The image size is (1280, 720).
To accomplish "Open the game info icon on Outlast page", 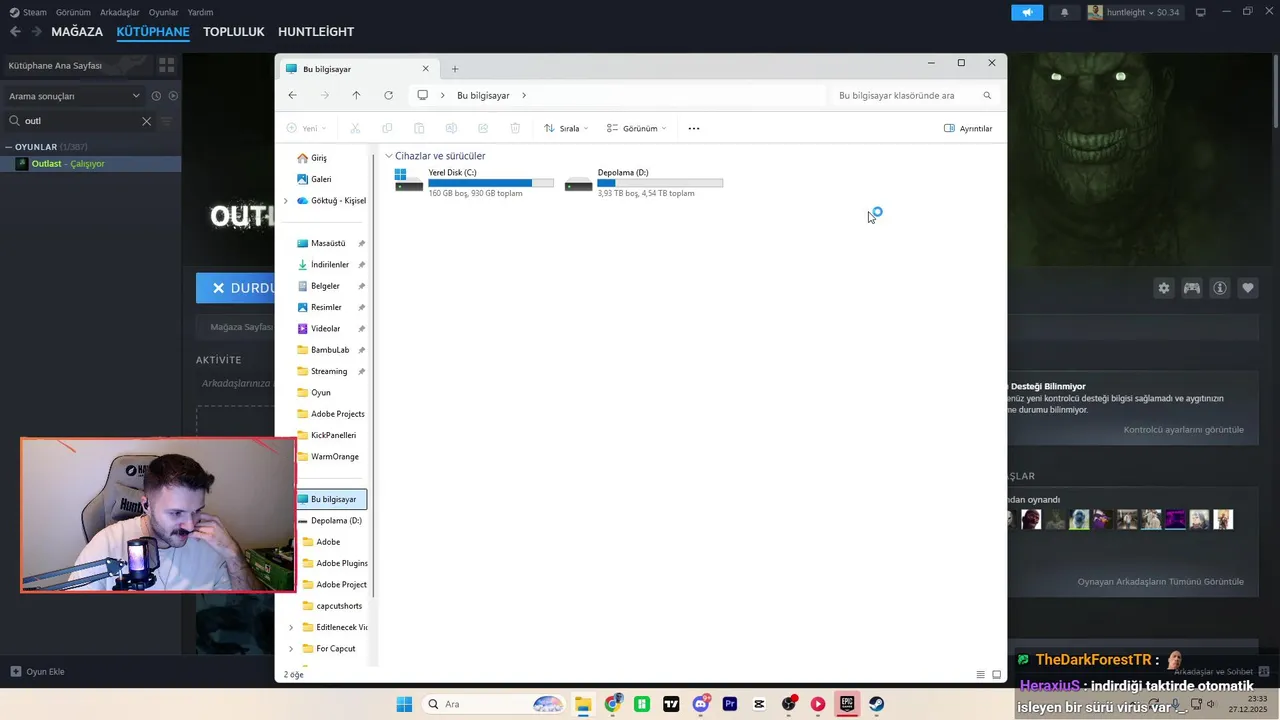I will 1220,288.
